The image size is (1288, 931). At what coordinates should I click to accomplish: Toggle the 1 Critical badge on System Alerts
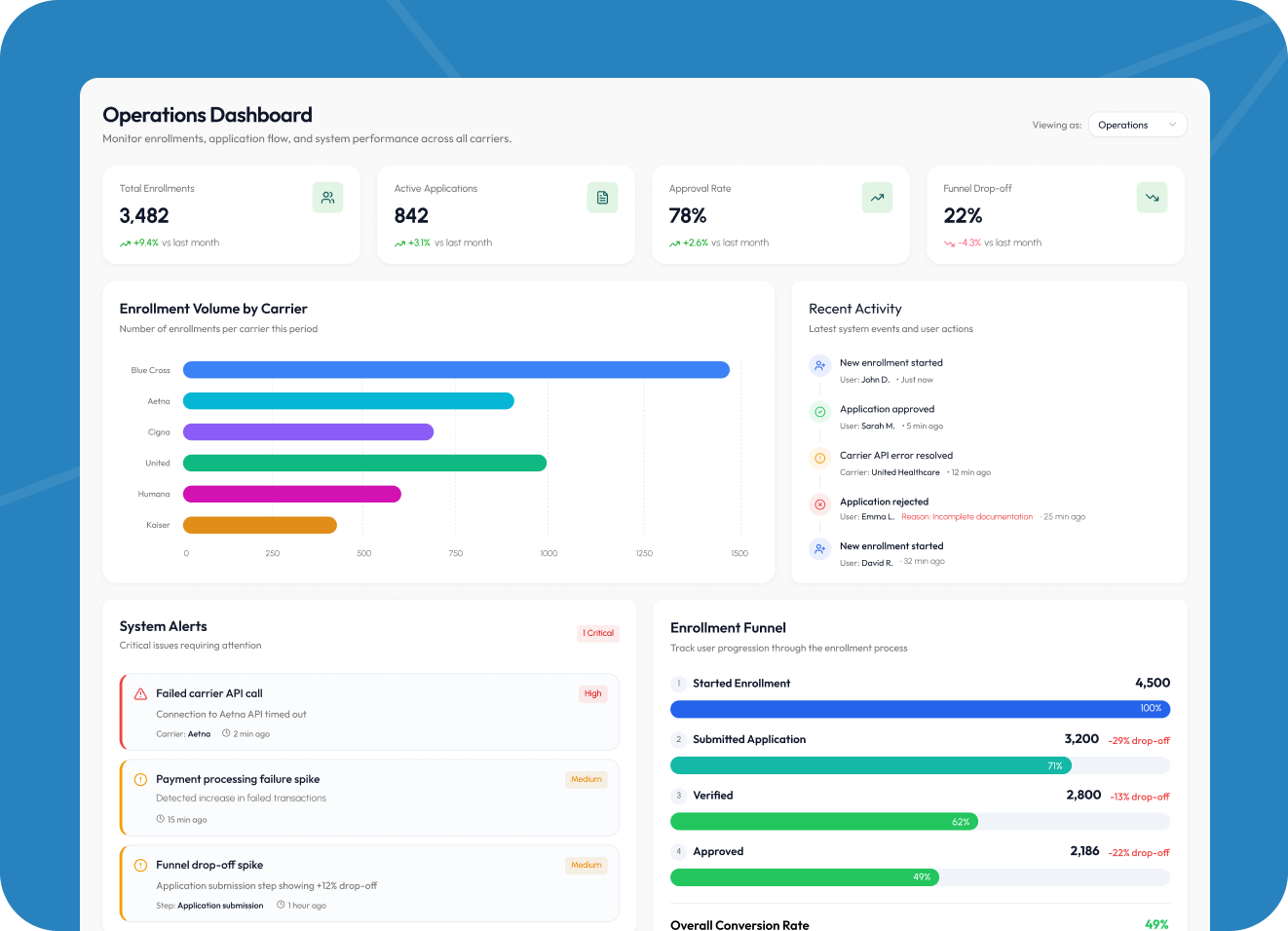click(x=597, y=633)
